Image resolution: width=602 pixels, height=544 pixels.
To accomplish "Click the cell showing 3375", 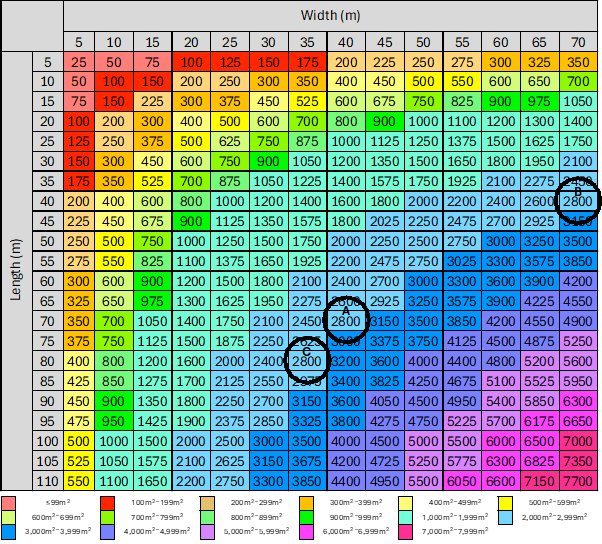I will (385, 341).
